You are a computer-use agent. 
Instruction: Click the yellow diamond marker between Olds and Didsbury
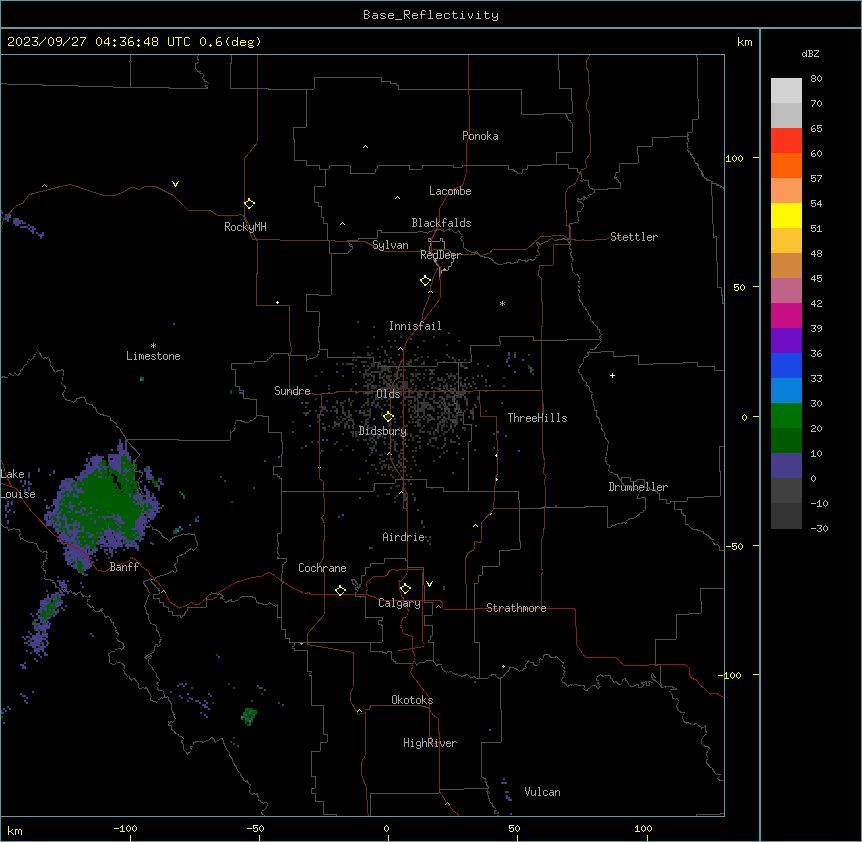(x=389, y=417)
